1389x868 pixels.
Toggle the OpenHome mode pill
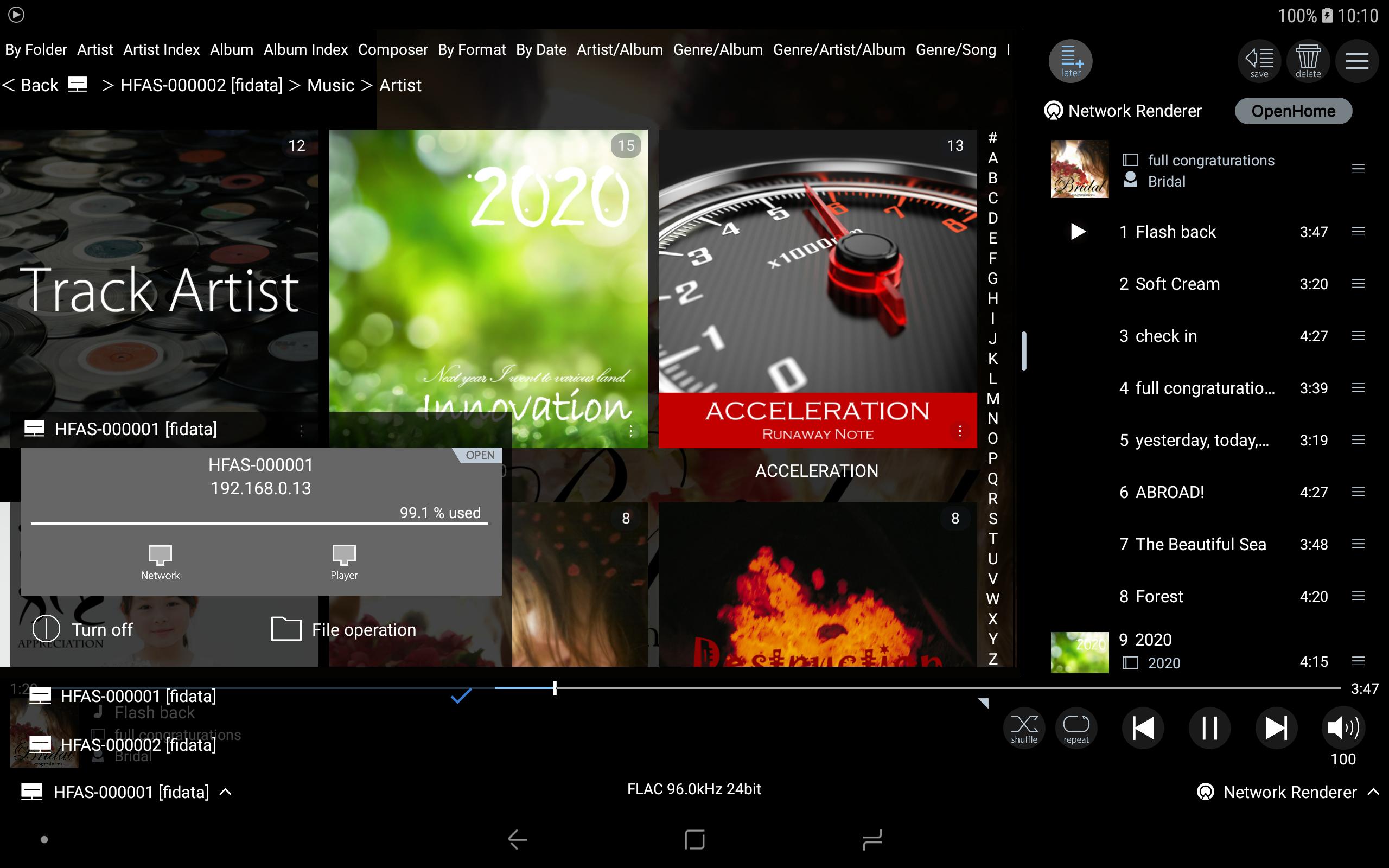tap(1293, 111)
